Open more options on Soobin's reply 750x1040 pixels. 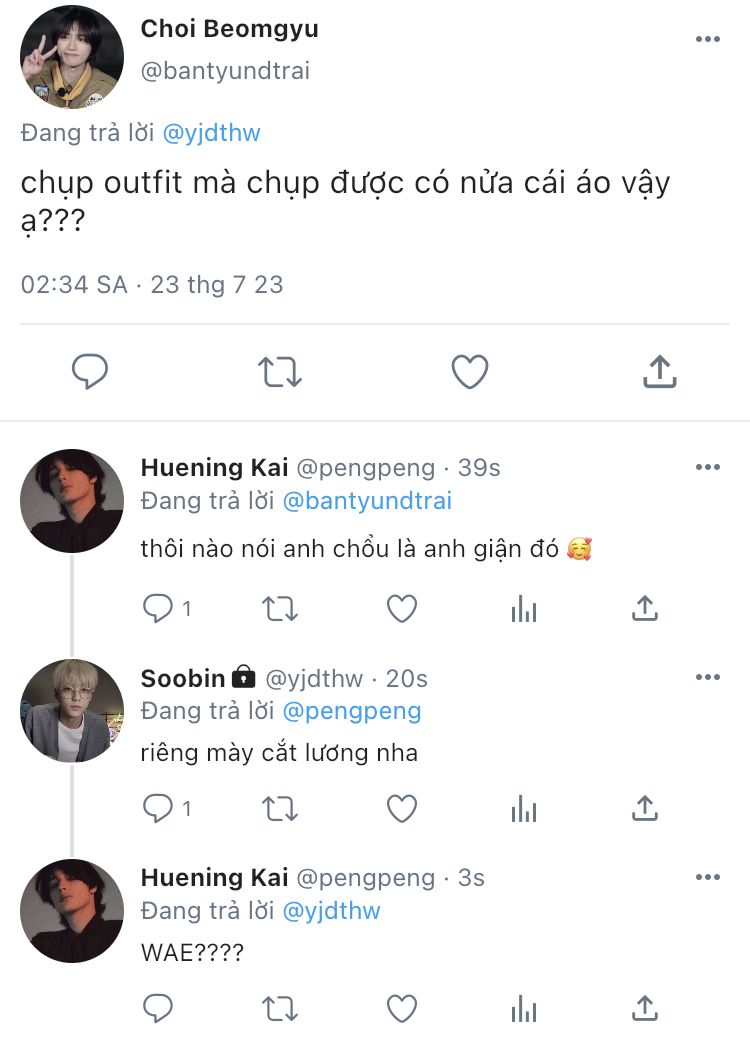[x=707, y=677]
